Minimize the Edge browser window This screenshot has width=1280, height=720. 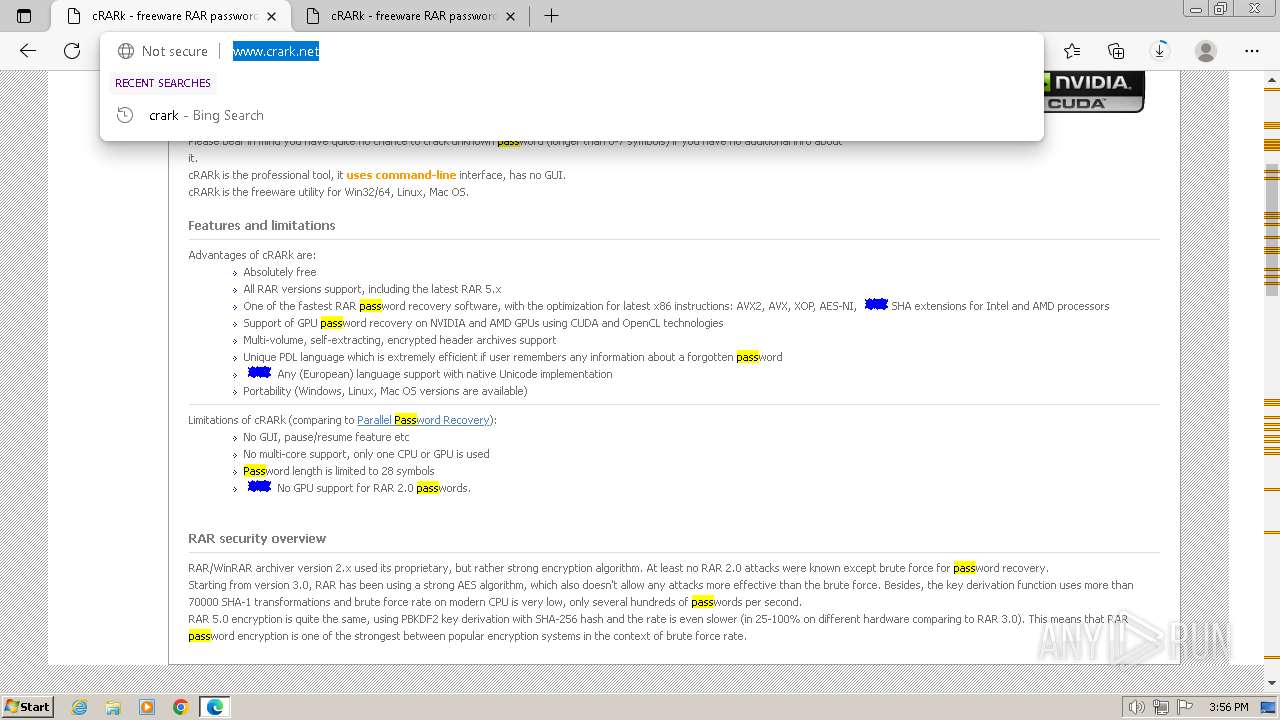coord(1196,9)
